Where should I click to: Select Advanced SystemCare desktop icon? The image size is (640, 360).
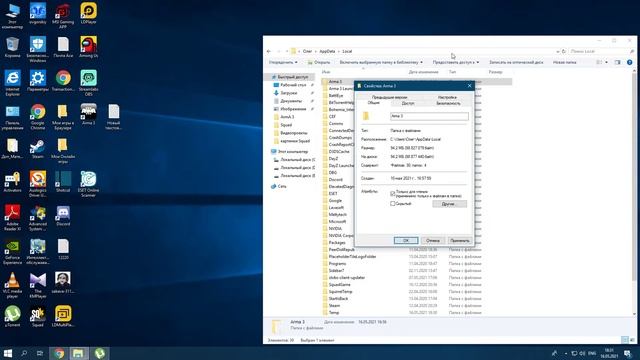tap(38, 218)
